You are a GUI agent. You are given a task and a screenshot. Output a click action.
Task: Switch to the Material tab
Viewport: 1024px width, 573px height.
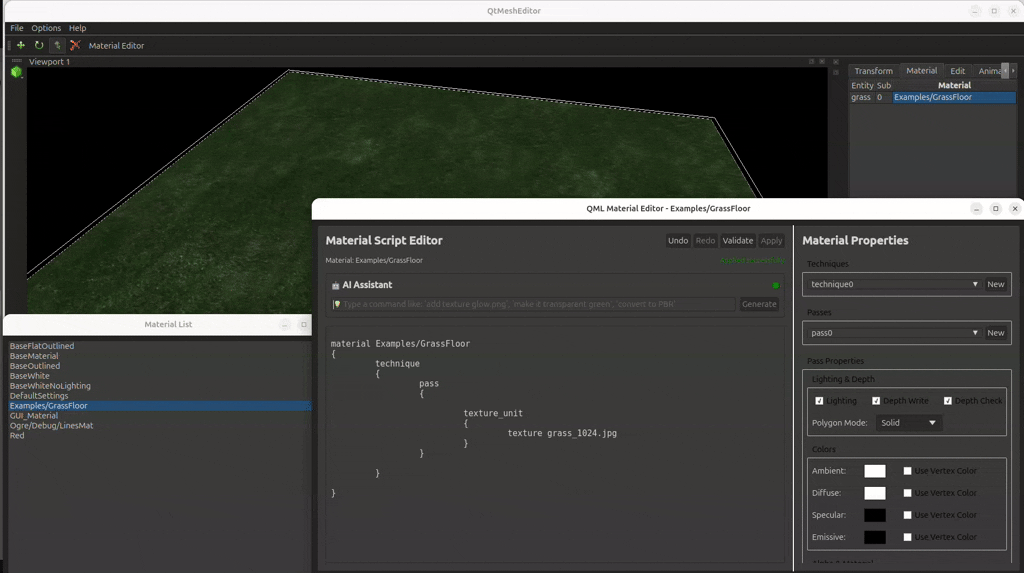pos(921,71)
